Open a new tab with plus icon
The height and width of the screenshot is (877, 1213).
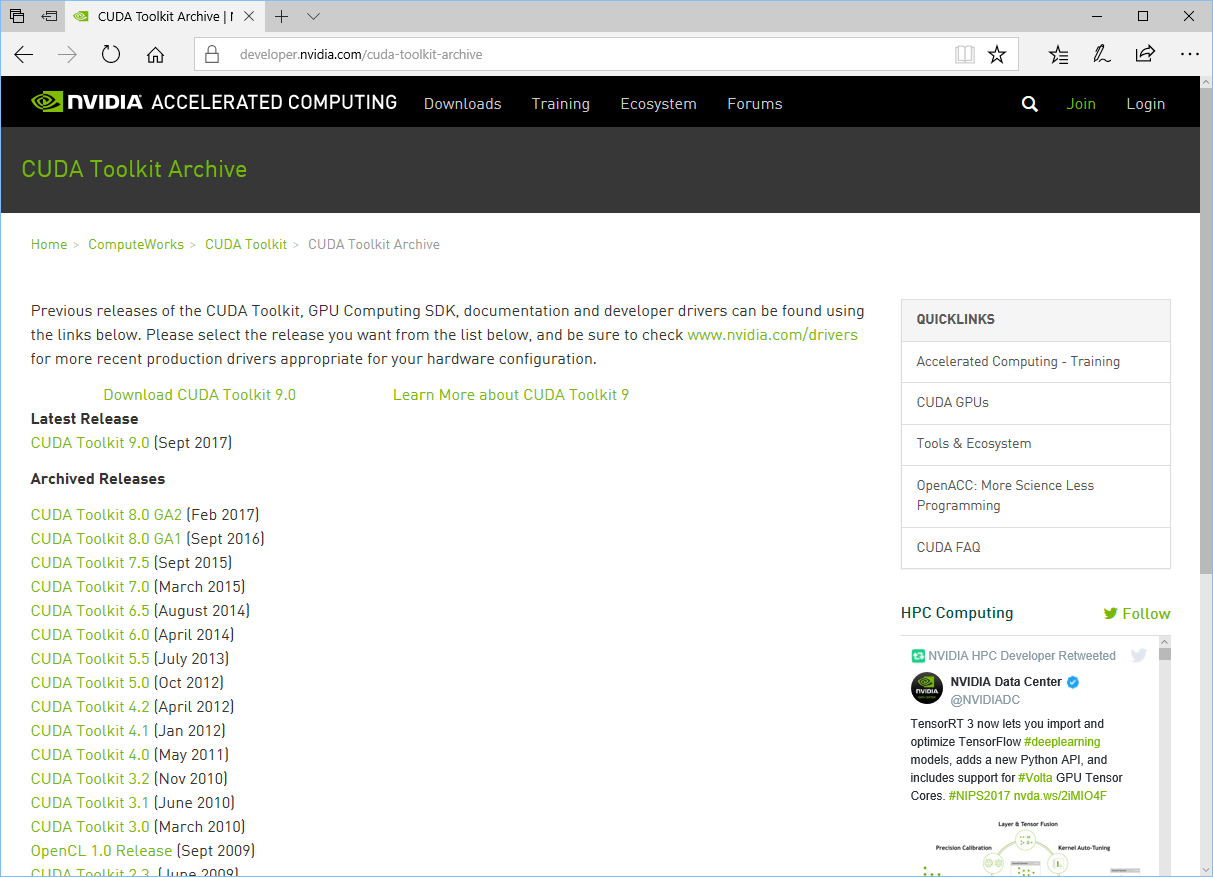tap(282, 16)
